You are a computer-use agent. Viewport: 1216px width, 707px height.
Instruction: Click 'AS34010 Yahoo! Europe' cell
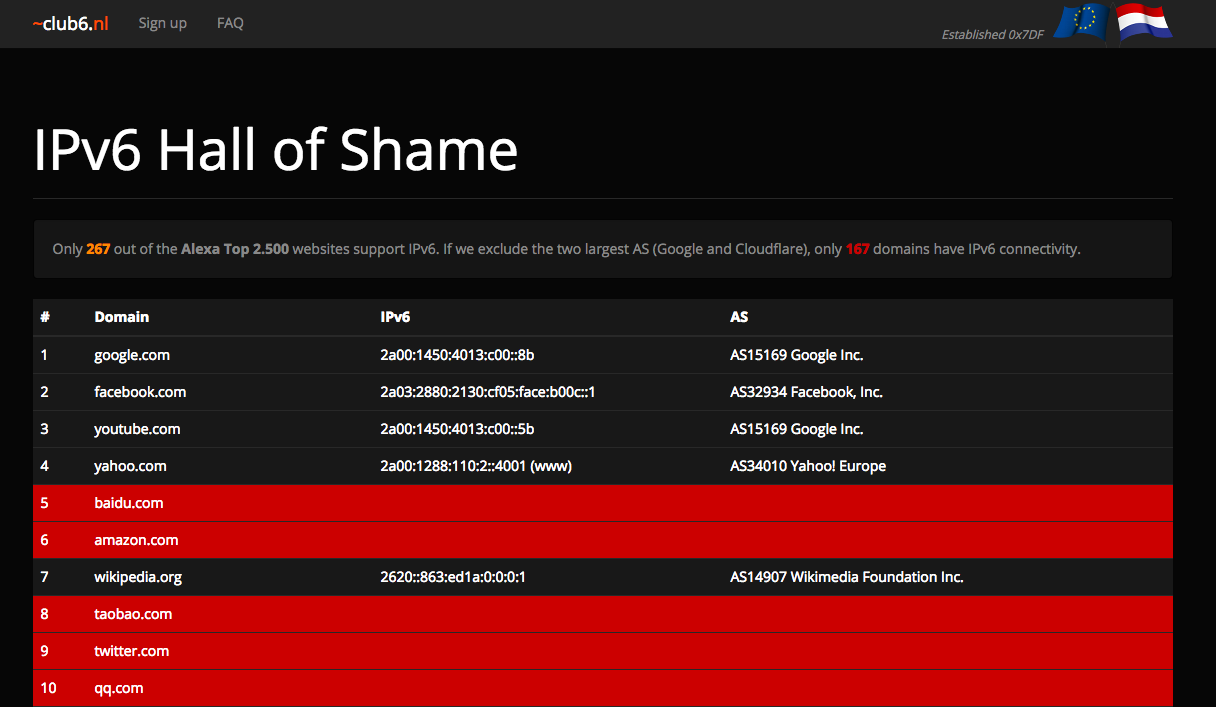pos(808,466)
